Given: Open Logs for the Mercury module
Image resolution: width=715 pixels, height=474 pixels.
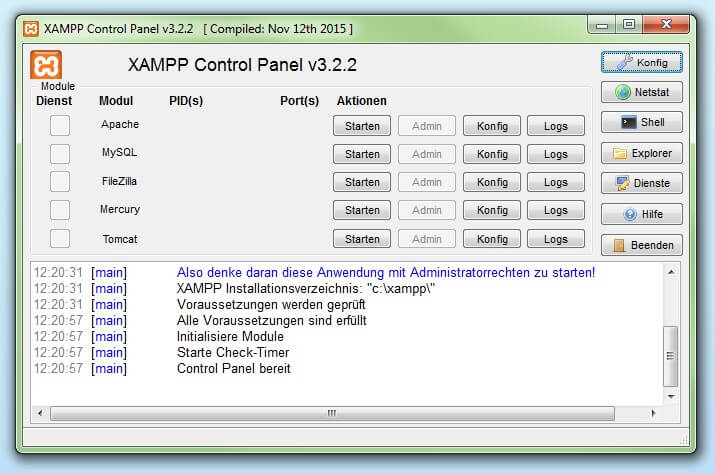Looking at the screenshot, I should click(x=555, y=211).
